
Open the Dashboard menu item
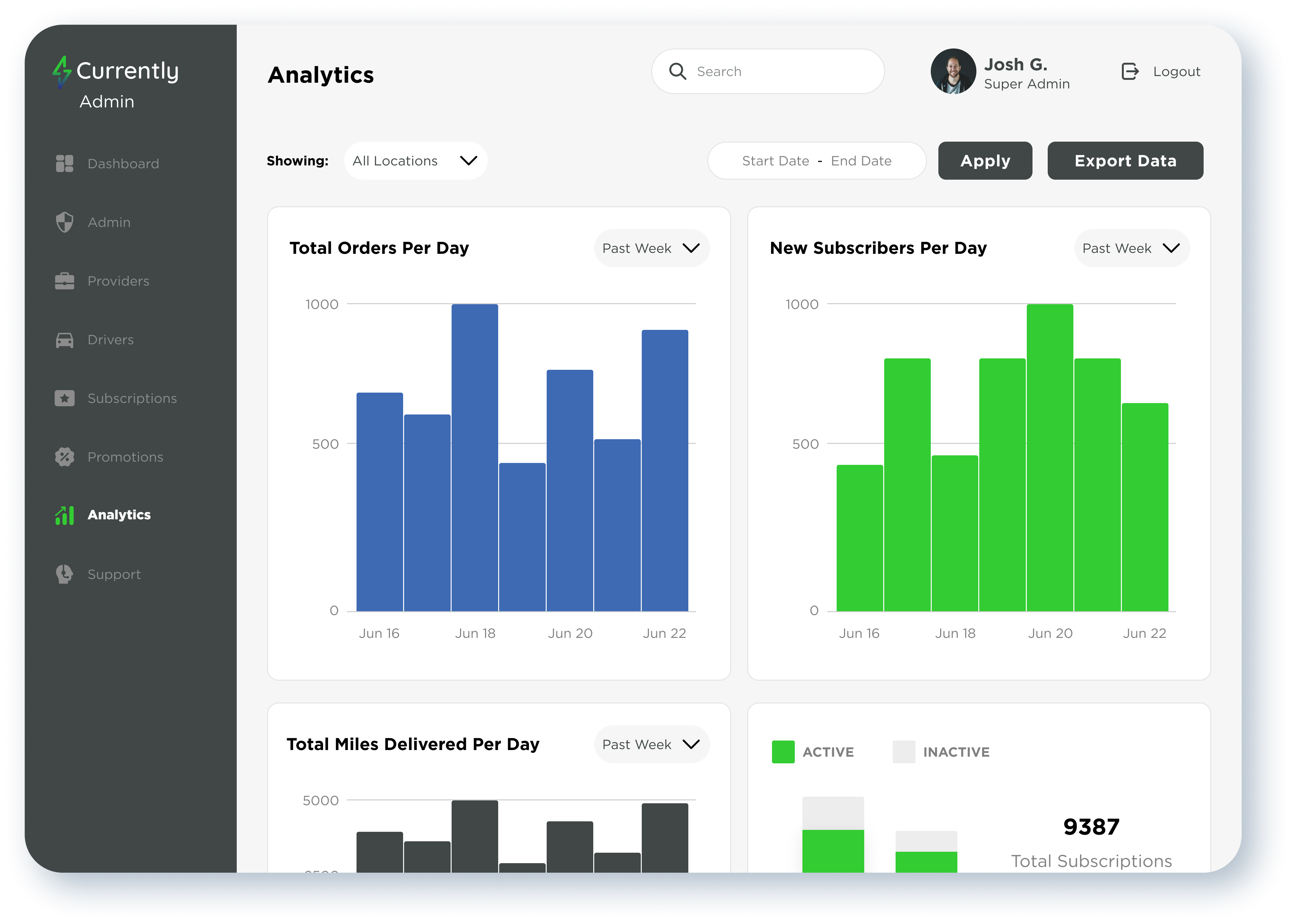[x=123, y=163]
